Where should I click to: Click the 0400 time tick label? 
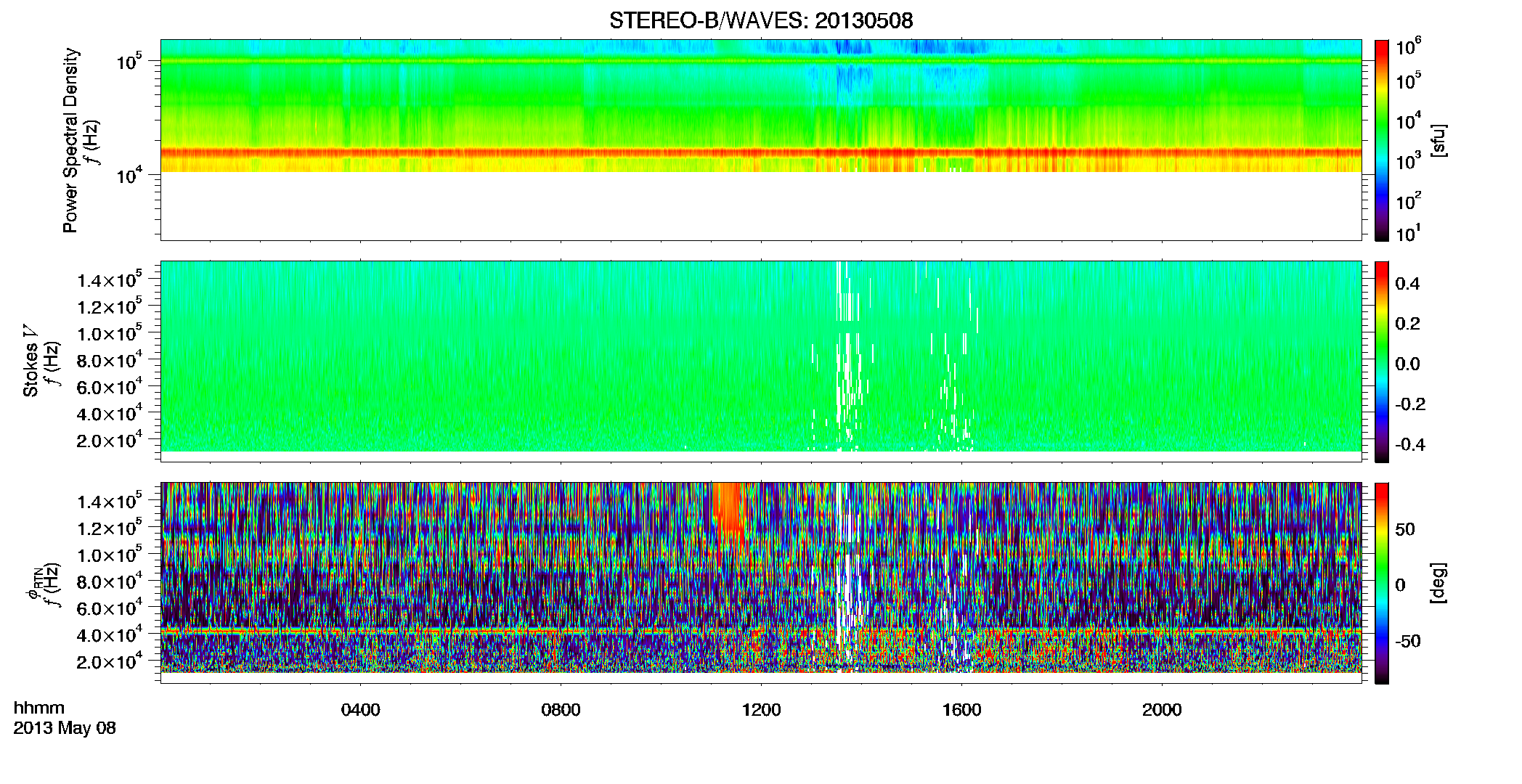tap(361, 710)
